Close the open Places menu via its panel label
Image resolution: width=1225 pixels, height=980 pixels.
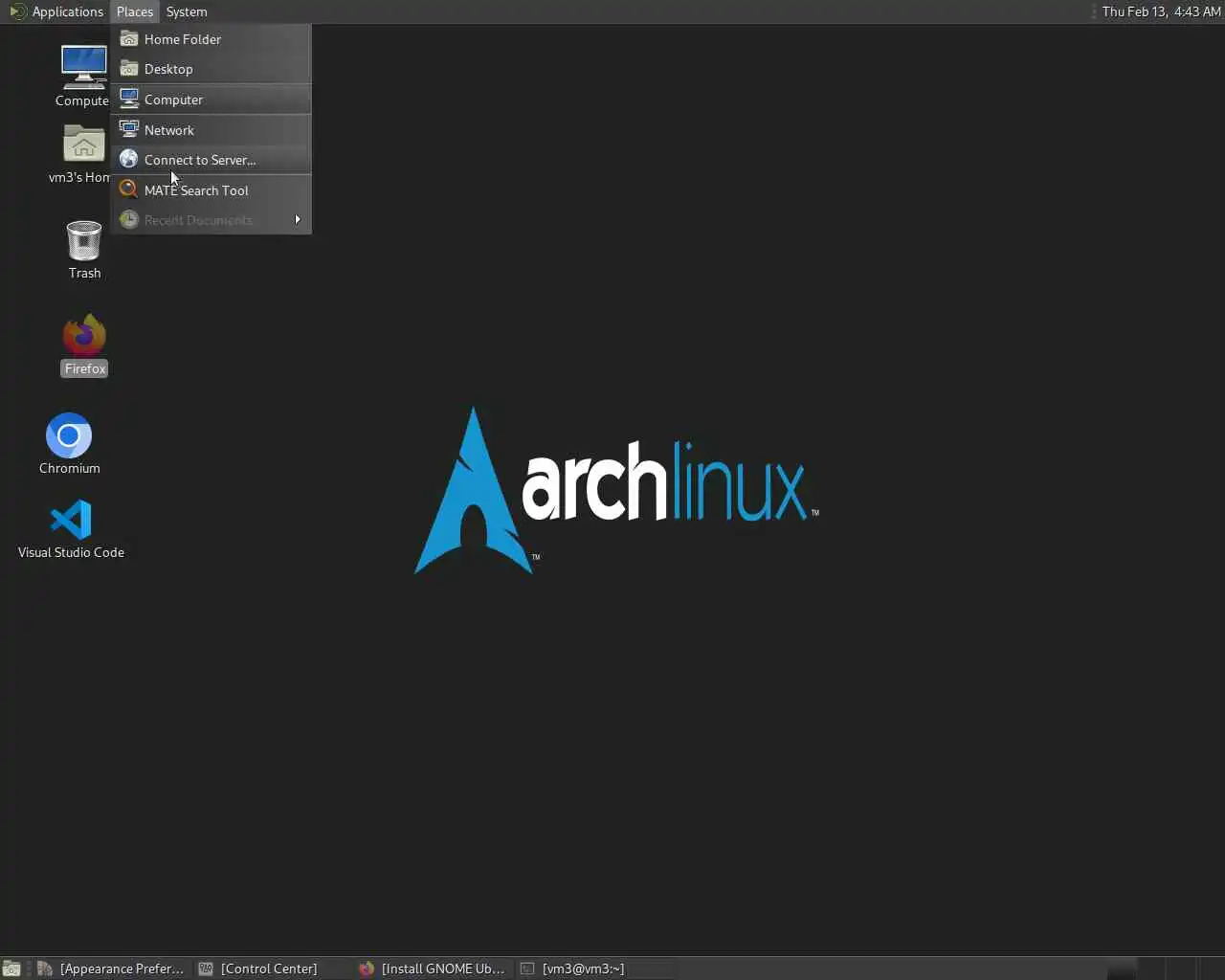click(x=134, y=11)
